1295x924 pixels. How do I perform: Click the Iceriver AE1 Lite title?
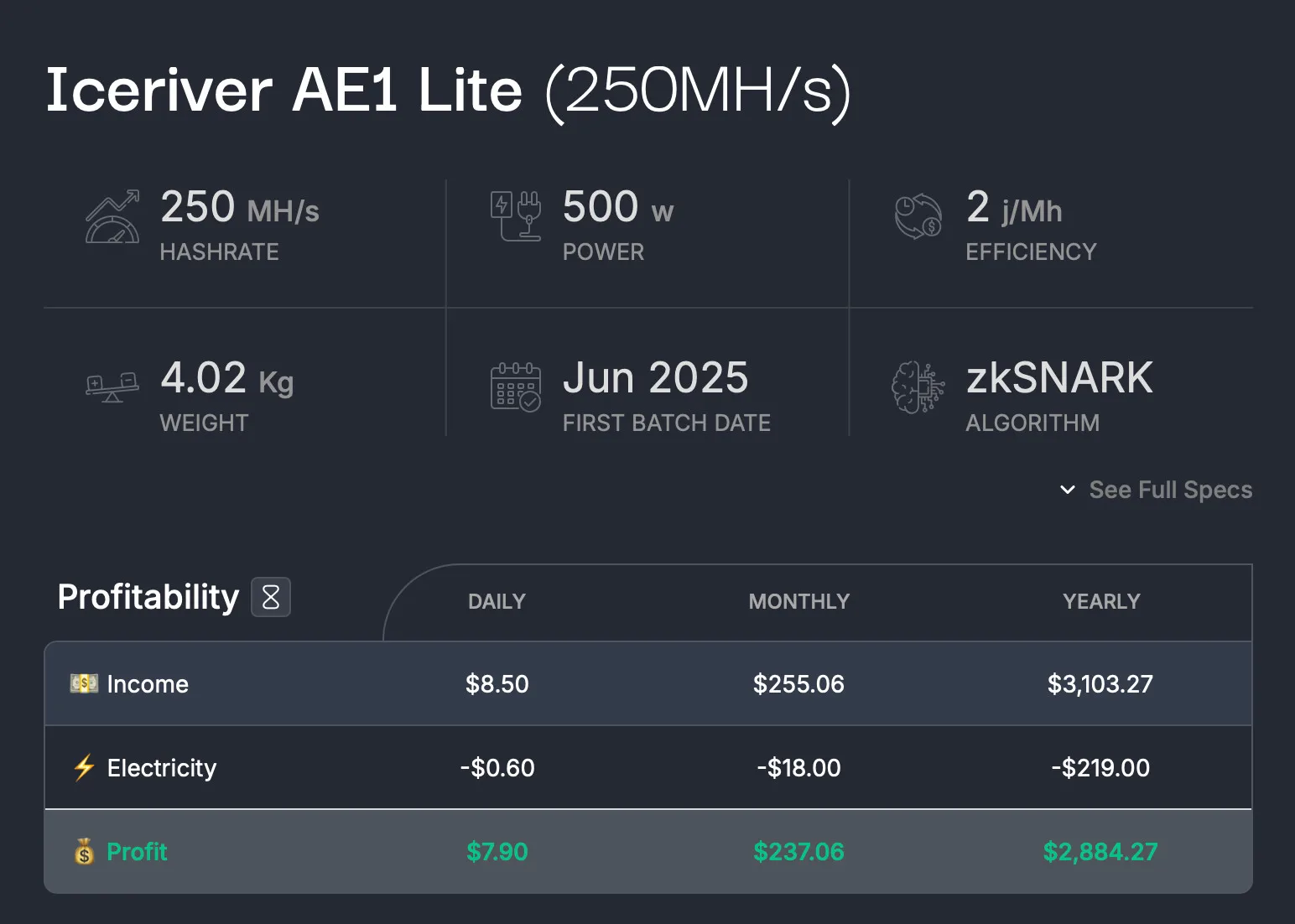pyautogui.click(x=283, y=91)
